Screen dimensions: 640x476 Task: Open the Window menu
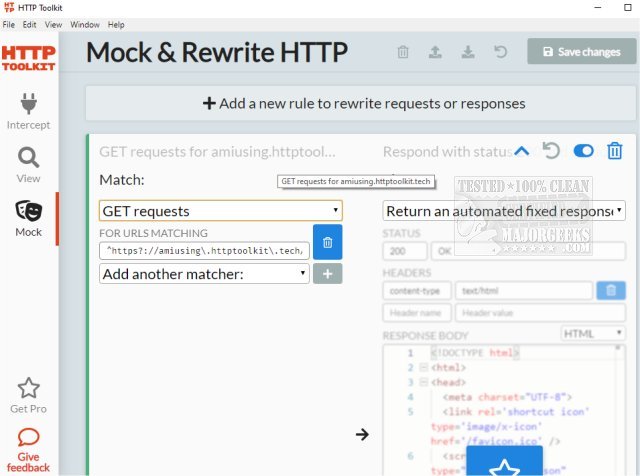[85, 24]
